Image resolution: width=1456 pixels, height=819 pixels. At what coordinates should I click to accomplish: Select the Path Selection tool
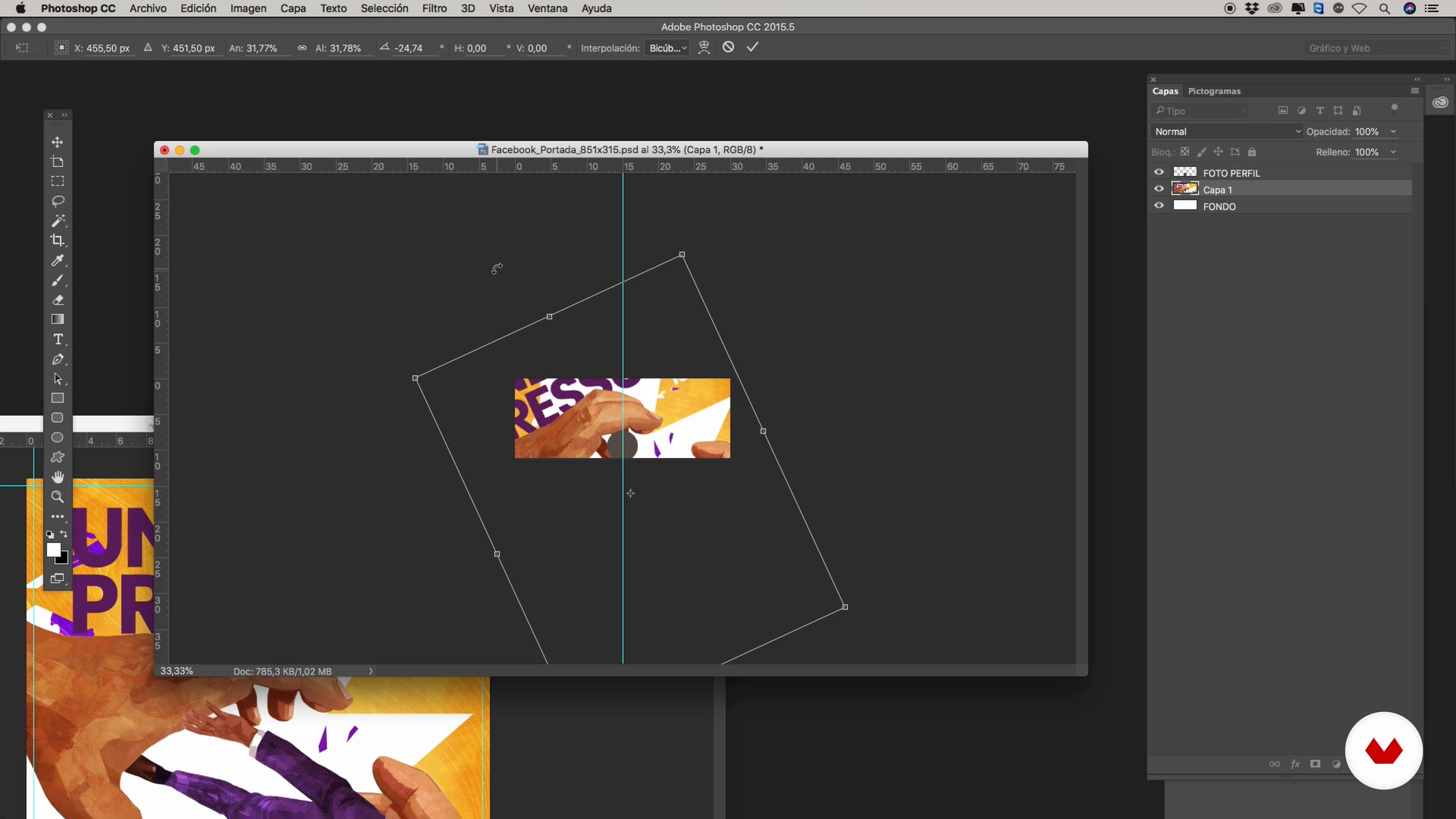click(57, 378)
